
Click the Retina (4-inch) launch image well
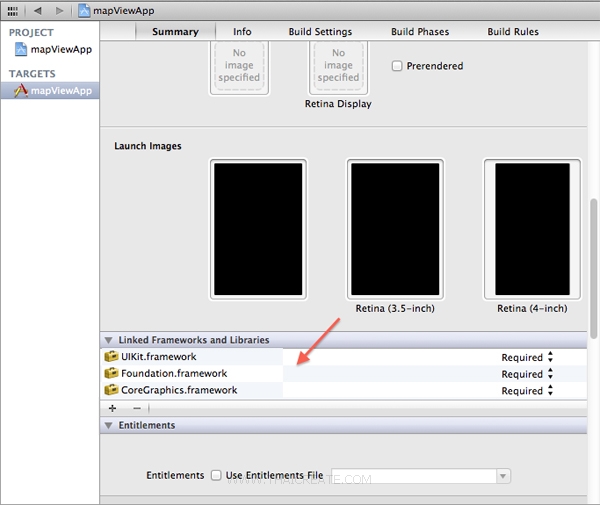coord(532,229)
